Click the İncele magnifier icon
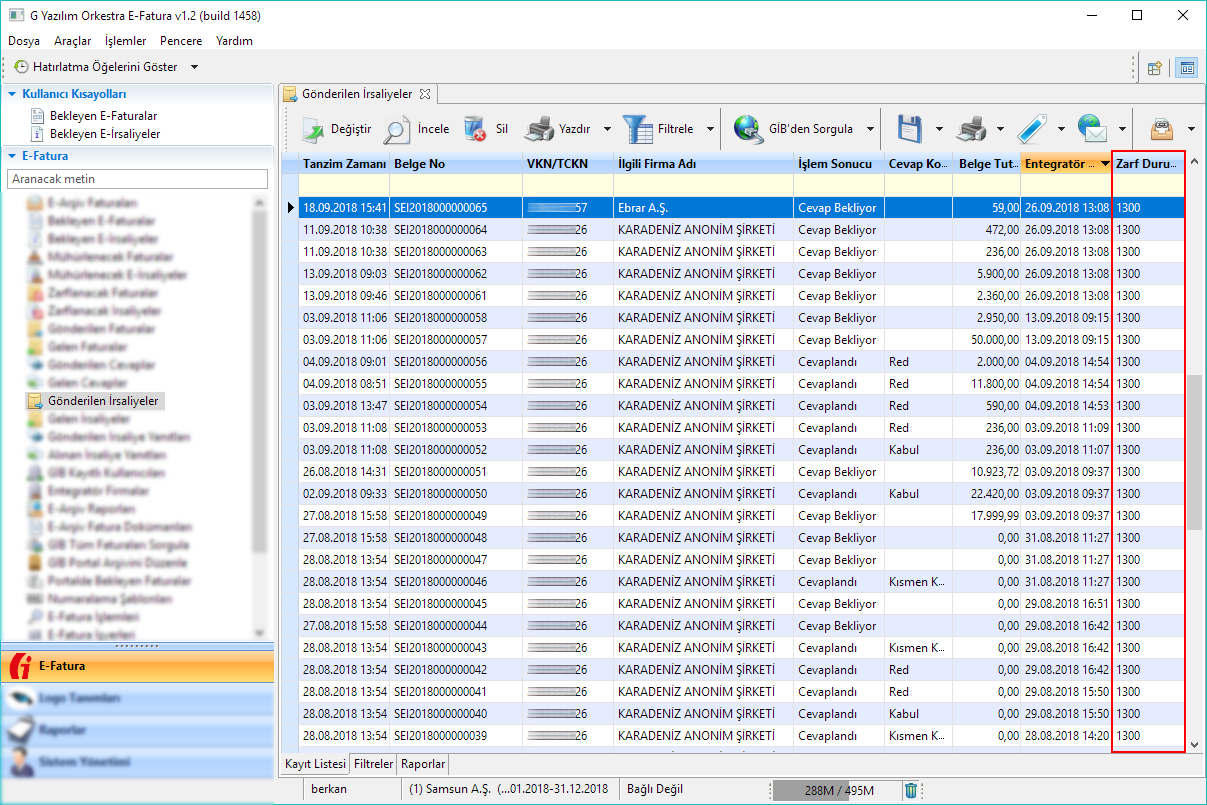 pos(397,129)
